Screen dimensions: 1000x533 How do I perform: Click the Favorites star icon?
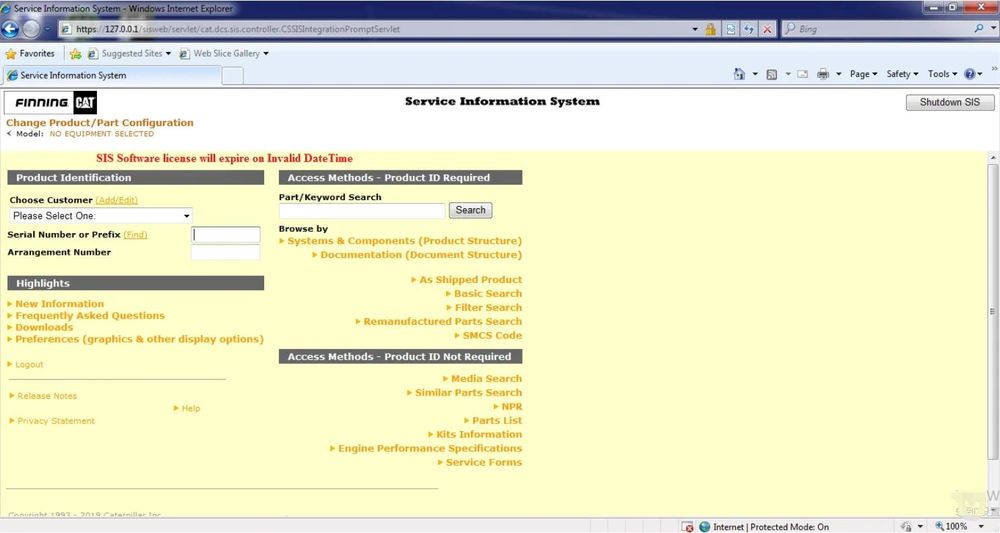tap(11, 54)
